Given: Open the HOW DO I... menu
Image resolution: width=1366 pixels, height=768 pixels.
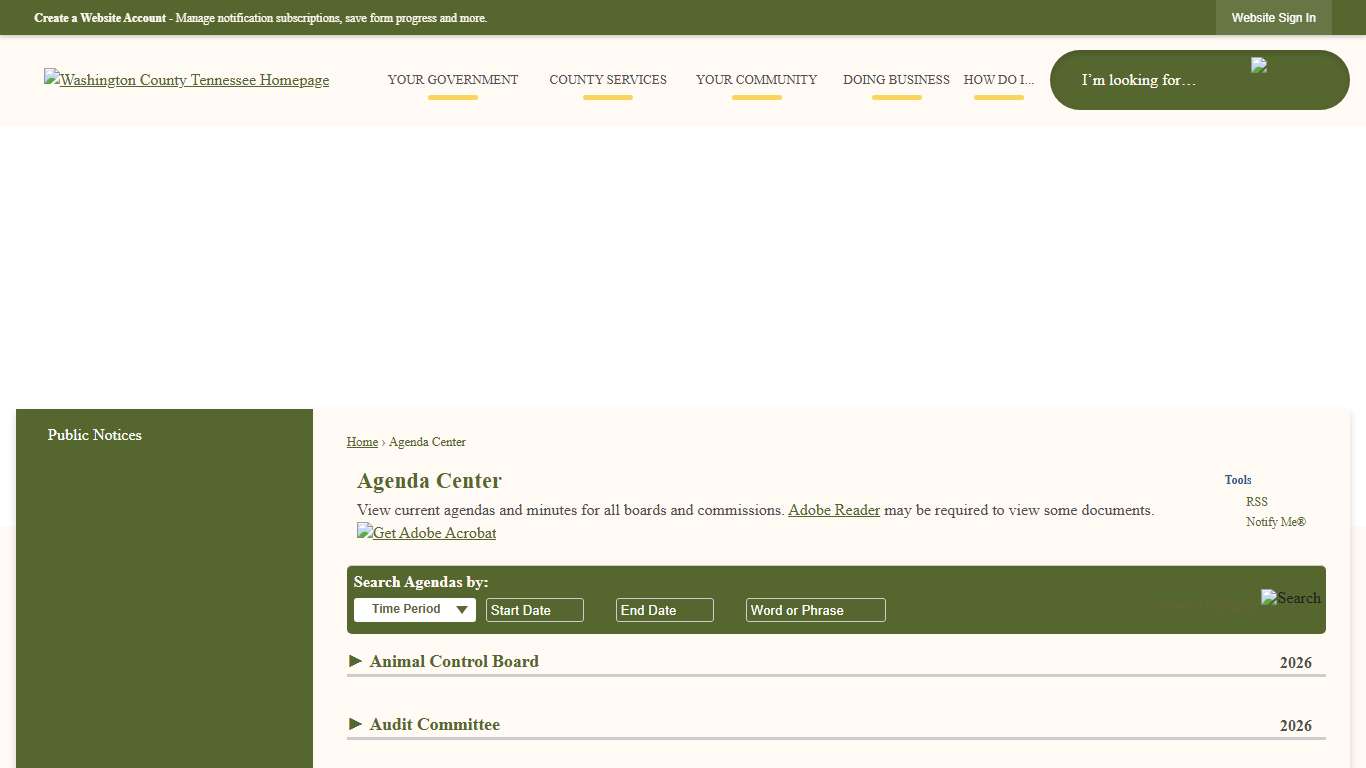Looking at the screenshot, I should tap(998, 80).
